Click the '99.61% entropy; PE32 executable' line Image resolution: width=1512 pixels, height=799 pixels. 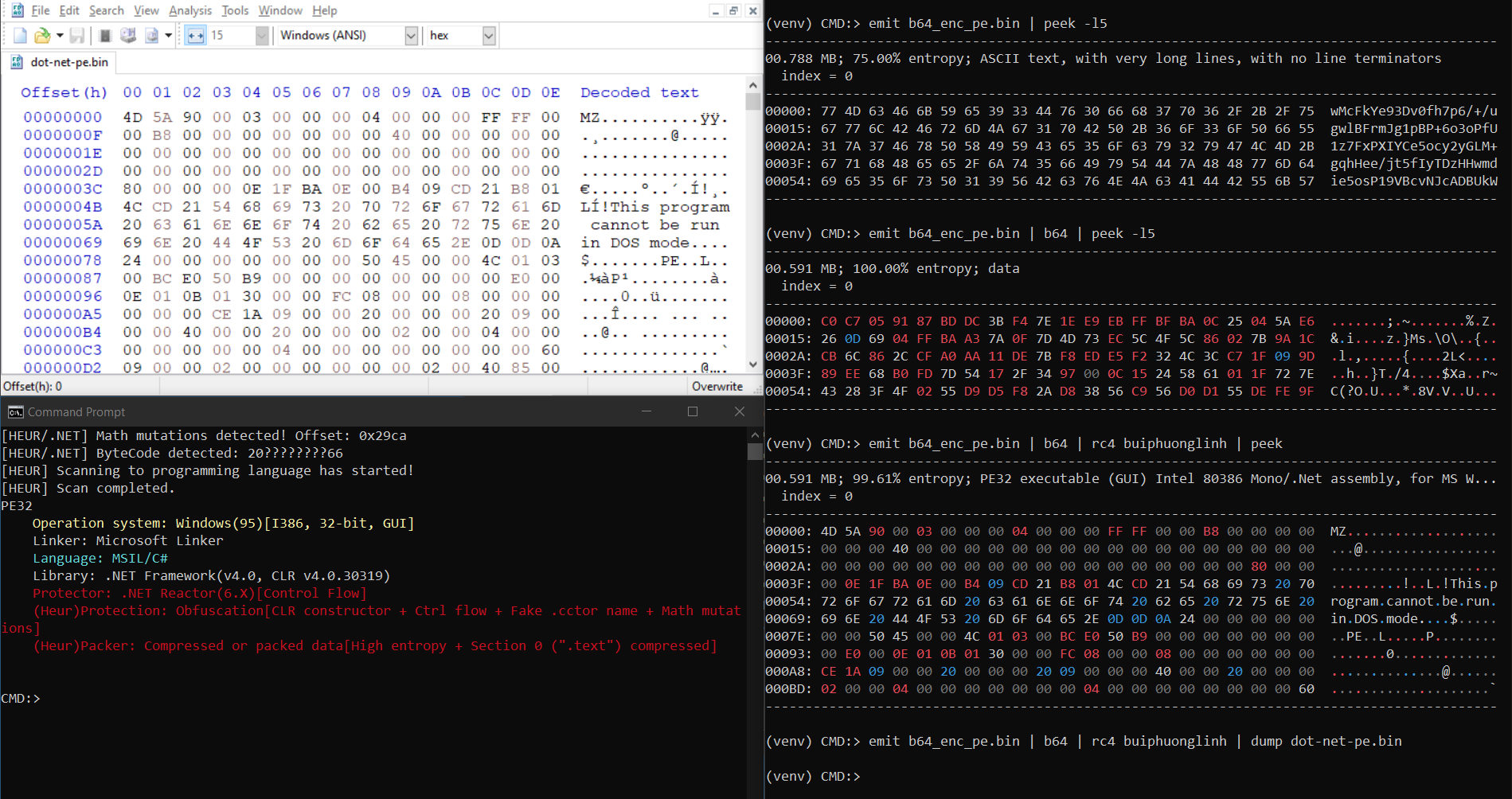[x=1131, y=478]
